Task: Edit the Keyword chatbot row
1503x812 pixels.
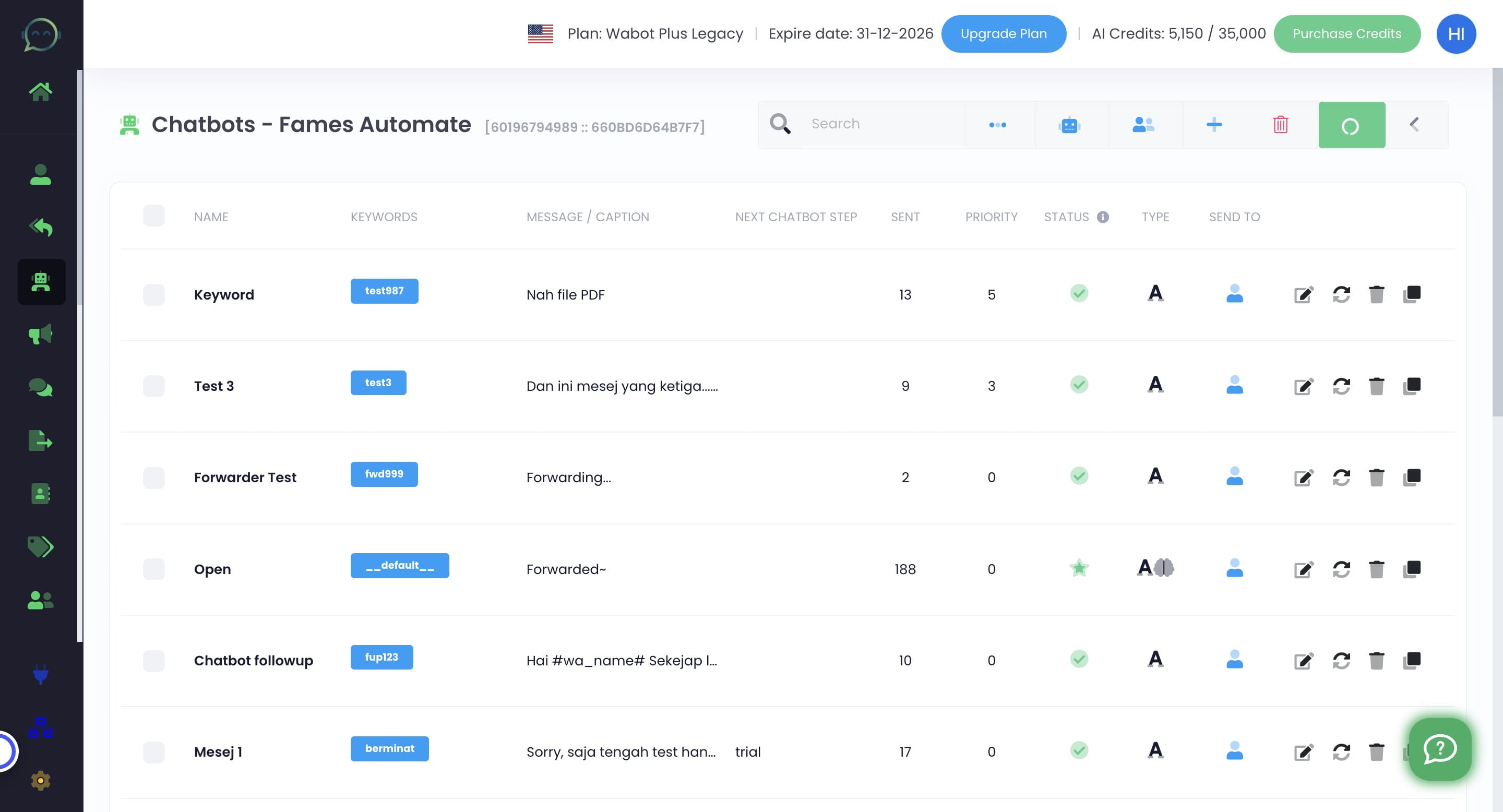Action: (1304, 294)
